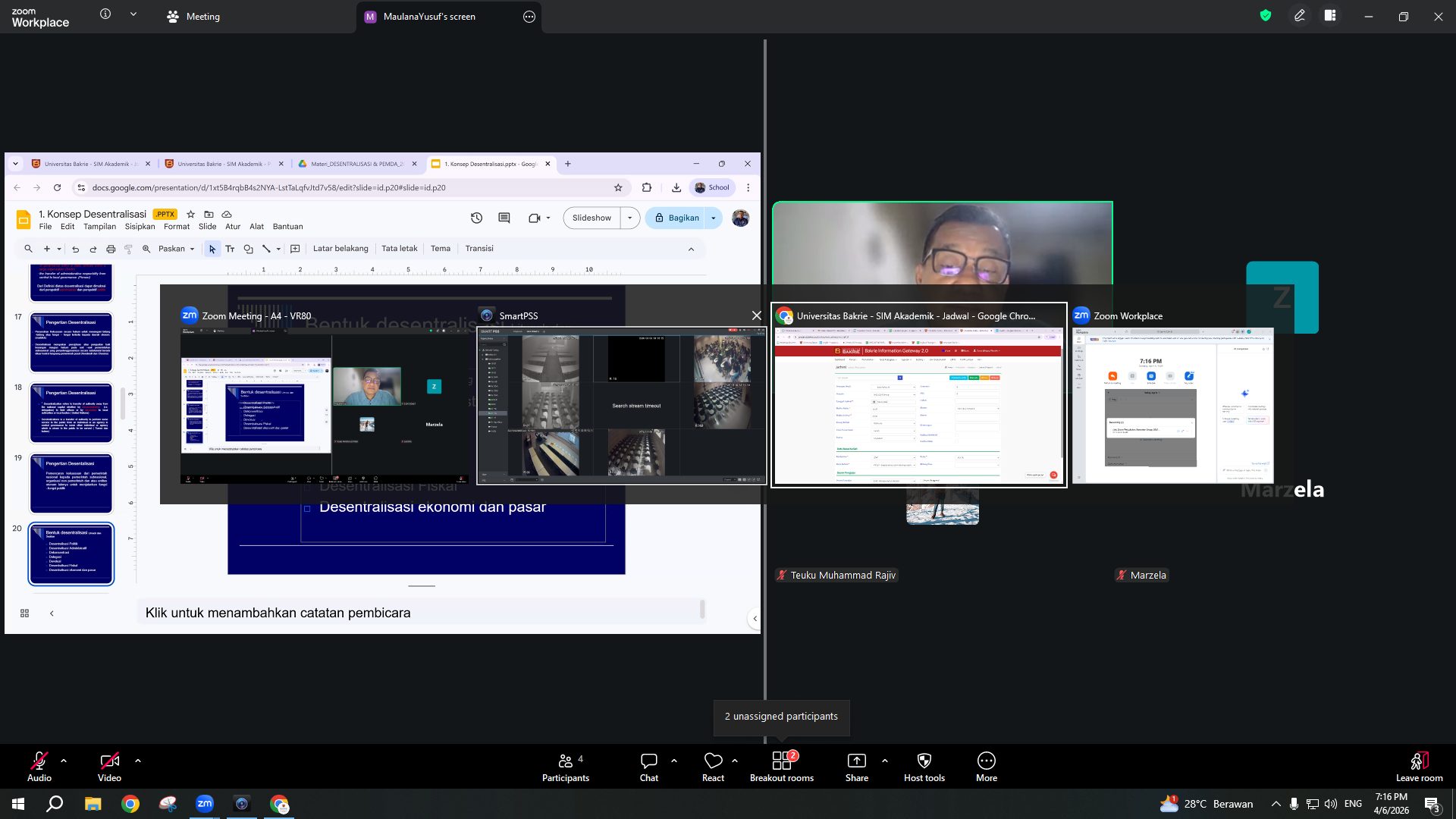This screenshot has height=819, width=1456.
Task: Open the annotate pencil tool in Zoom
Action: coord(1300,15)
